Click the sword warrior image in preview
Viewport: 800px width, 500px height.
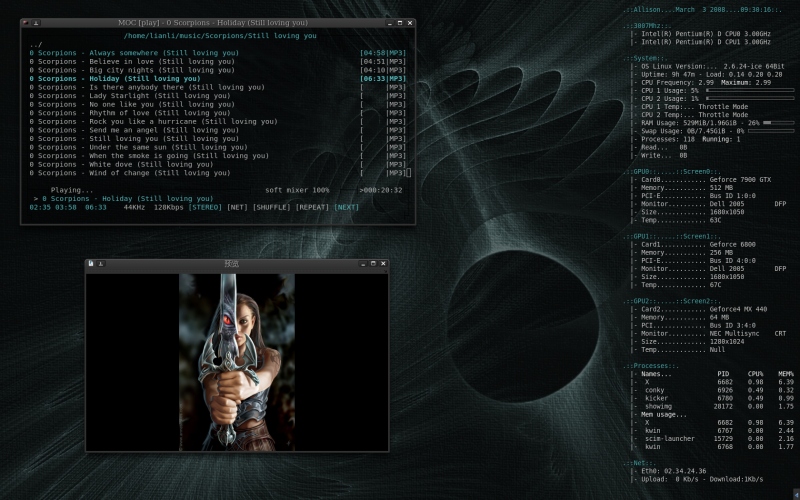tap(237, 362)
